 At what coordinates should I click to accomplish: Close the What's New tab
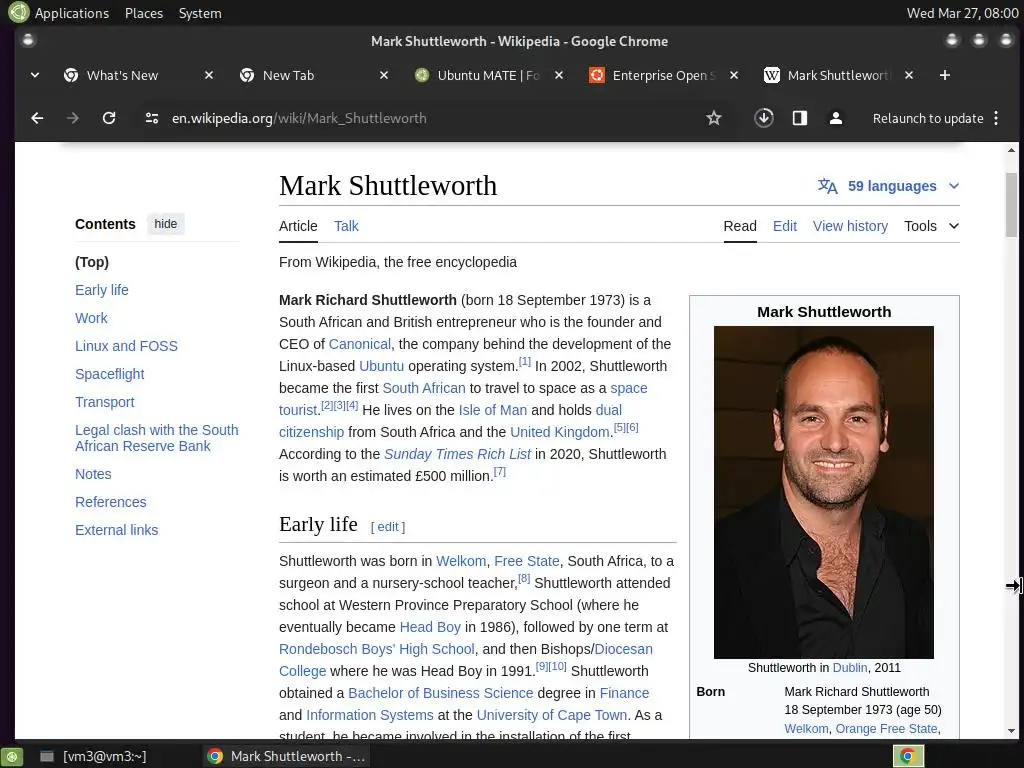pyautogui.click(x=209, y=75)
